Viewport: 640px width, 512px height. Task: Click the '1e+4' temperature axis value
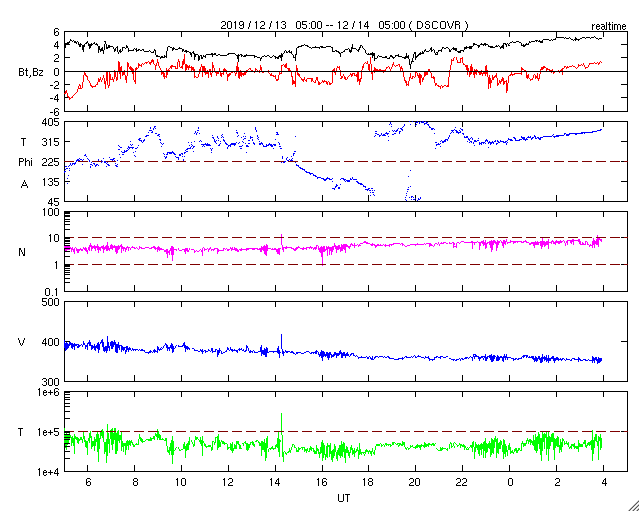(x=49, y=472)
